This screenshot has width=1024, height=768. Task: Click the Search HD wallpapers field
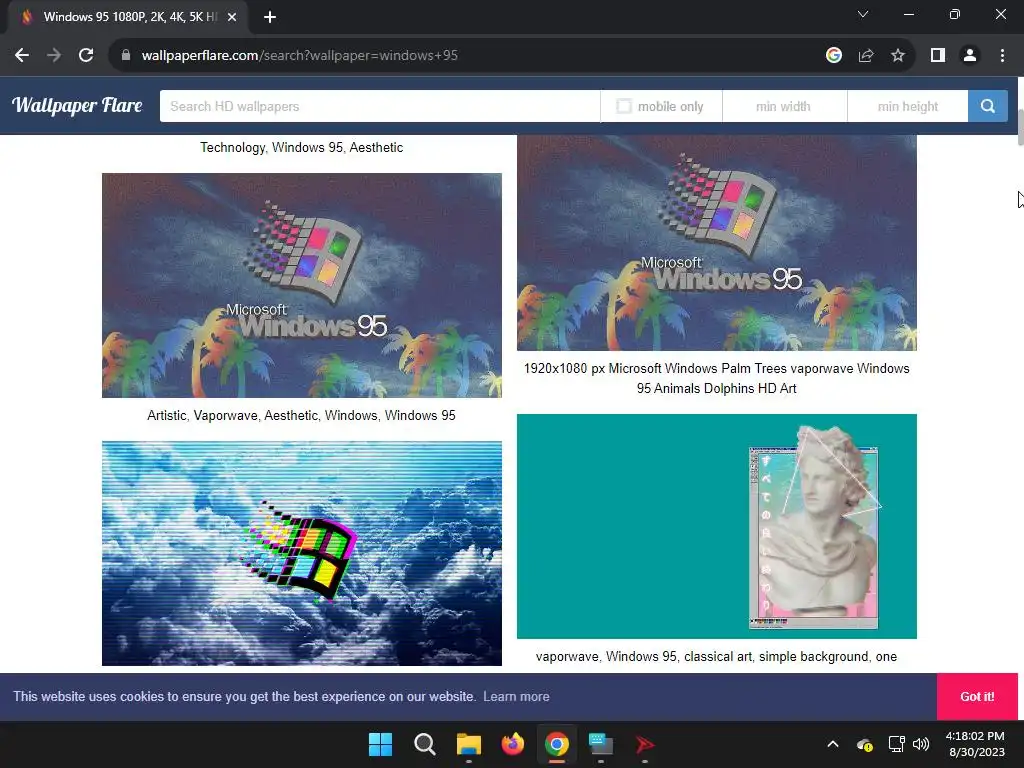coord(380,106)
